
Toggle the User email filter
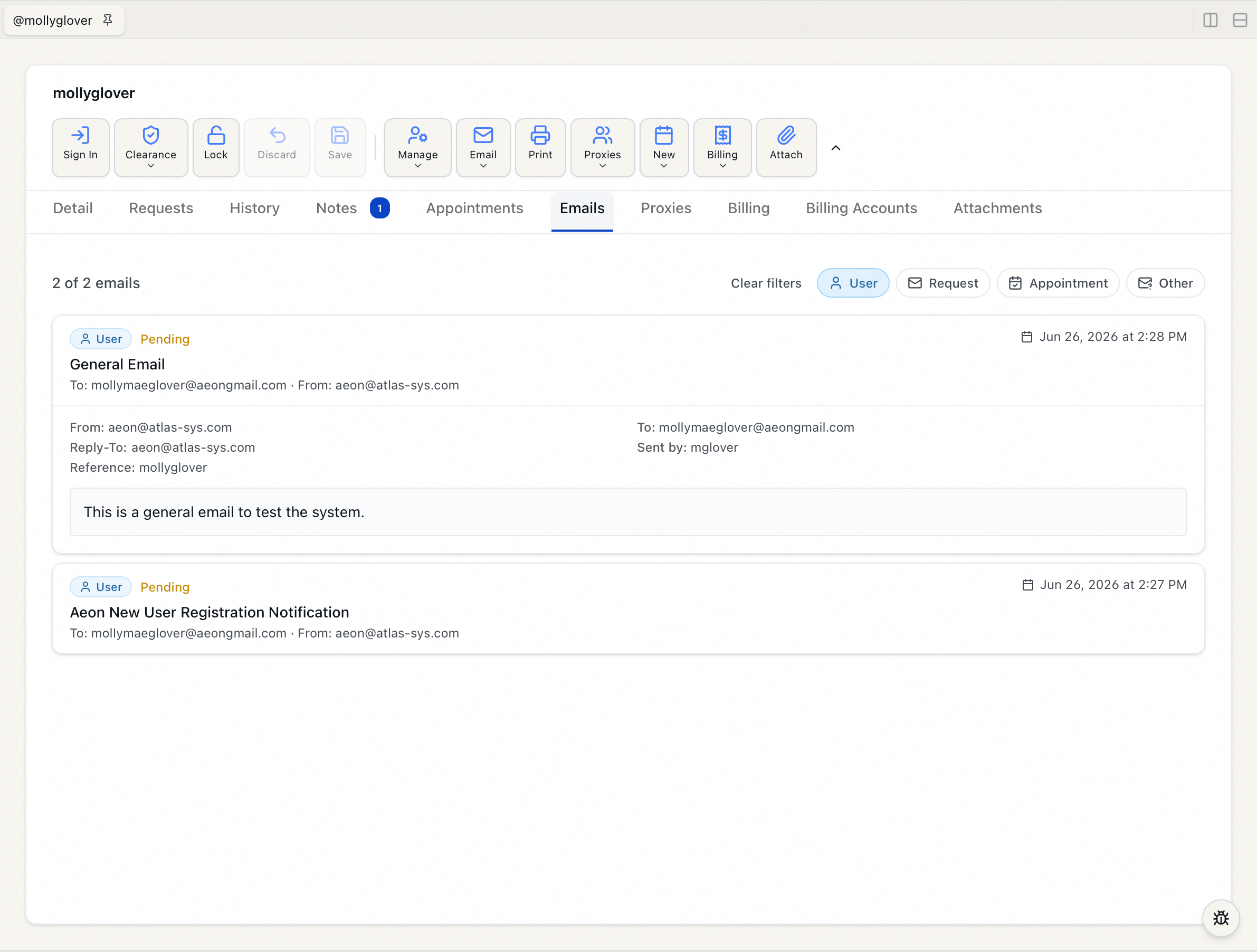click(x=852, y=283)
